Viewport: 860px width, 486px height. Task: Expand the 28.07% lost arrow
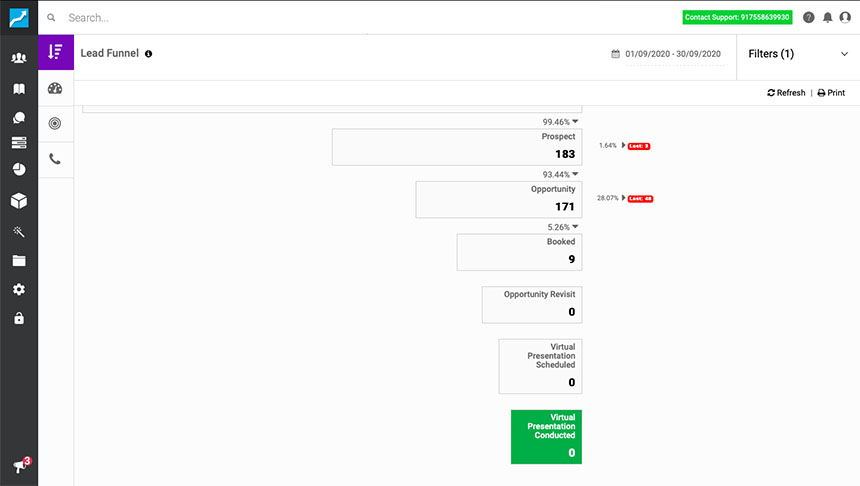coord(623,197)
